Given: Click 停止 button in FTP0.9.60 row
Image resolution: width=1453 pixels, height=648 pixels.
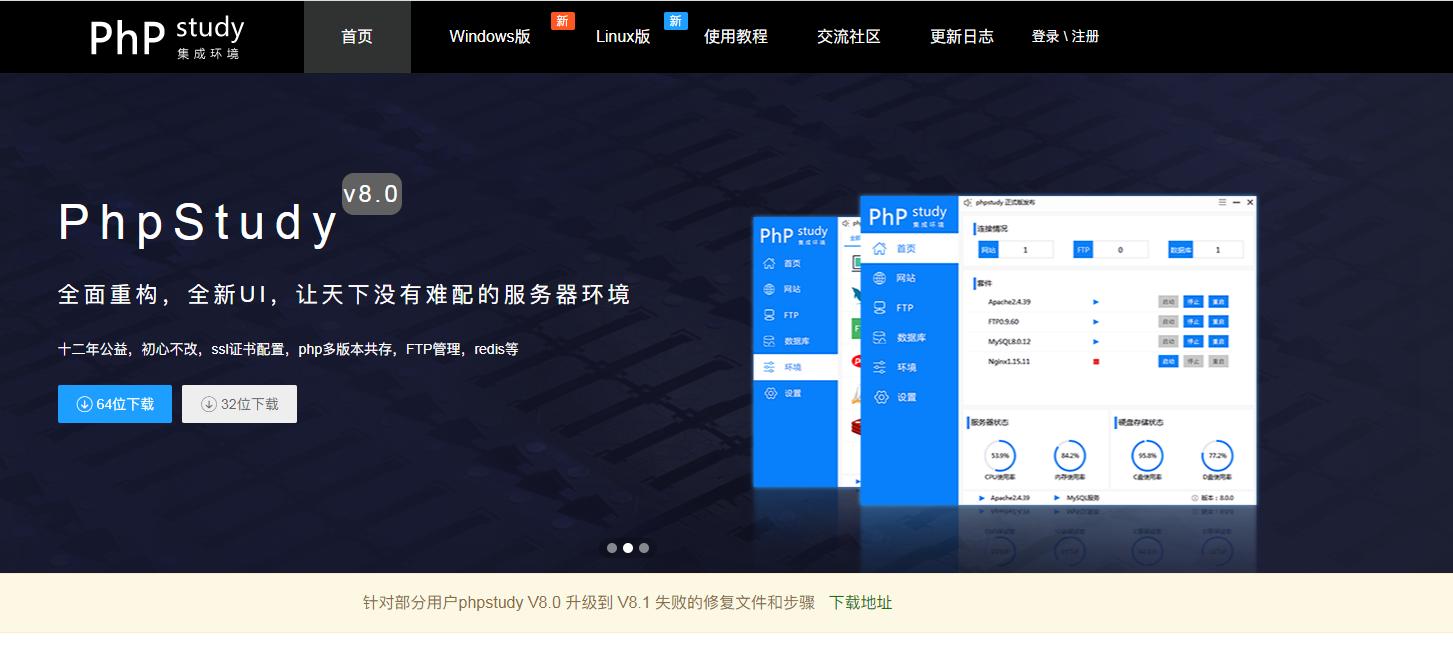Looking at the screenshot, I should 1193,321.
